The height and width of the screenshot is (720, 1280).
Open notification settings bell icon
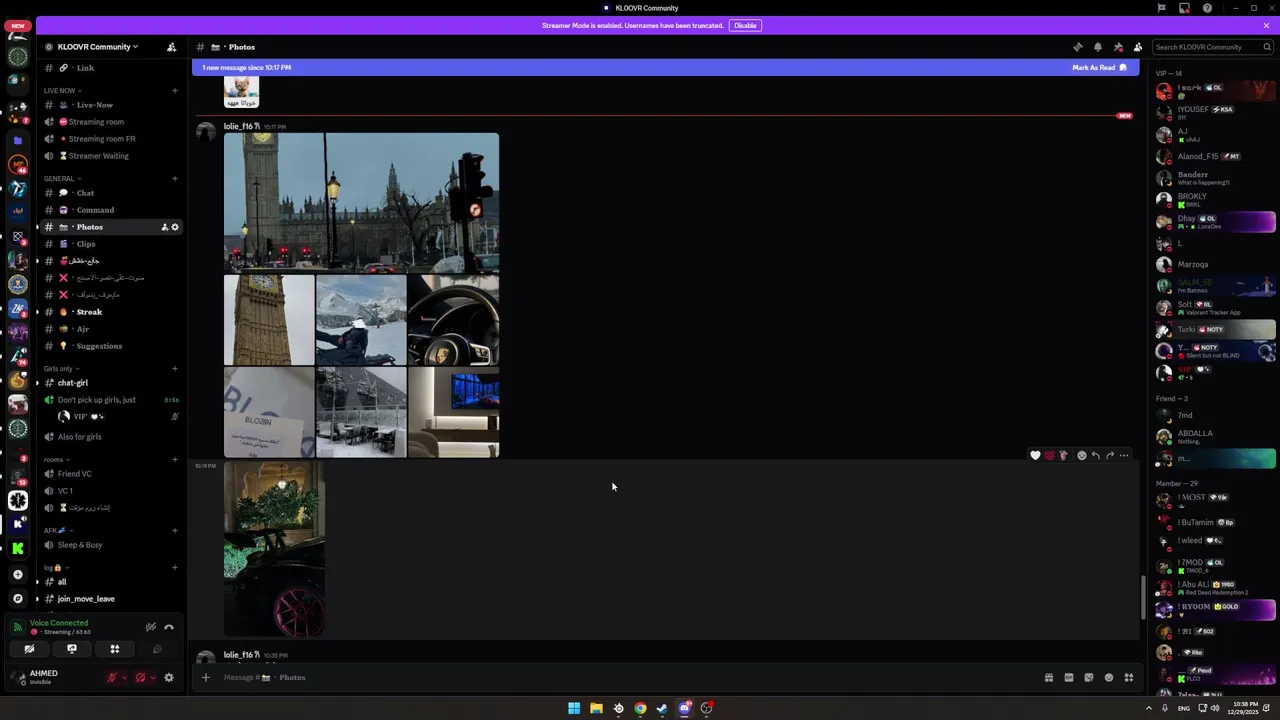click(x=1097, y=47)
